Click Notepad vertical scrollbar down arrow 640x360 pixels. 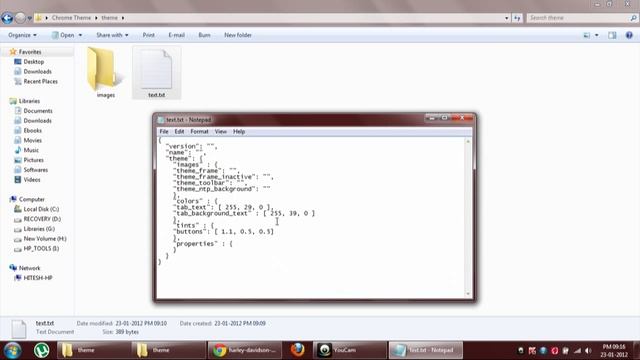coord(468,294)
